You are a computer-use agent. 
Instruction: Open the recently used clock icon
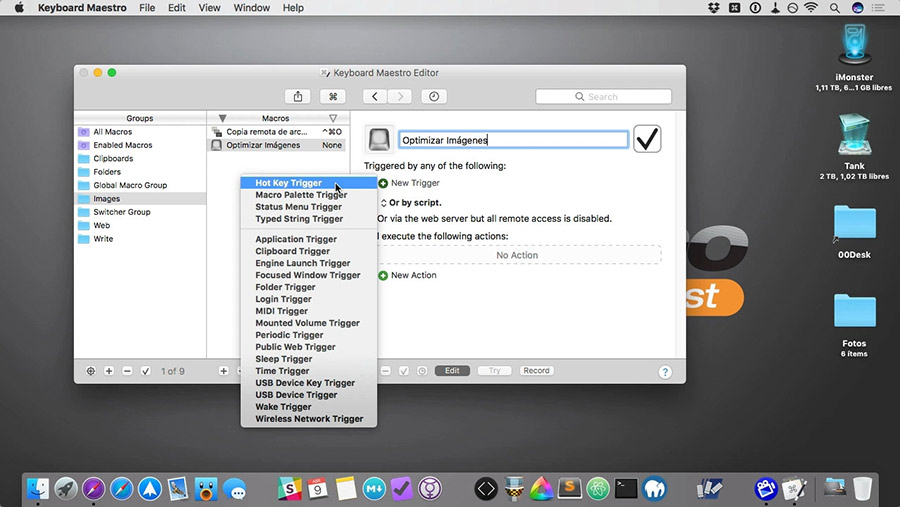click(x=434, y=96)
